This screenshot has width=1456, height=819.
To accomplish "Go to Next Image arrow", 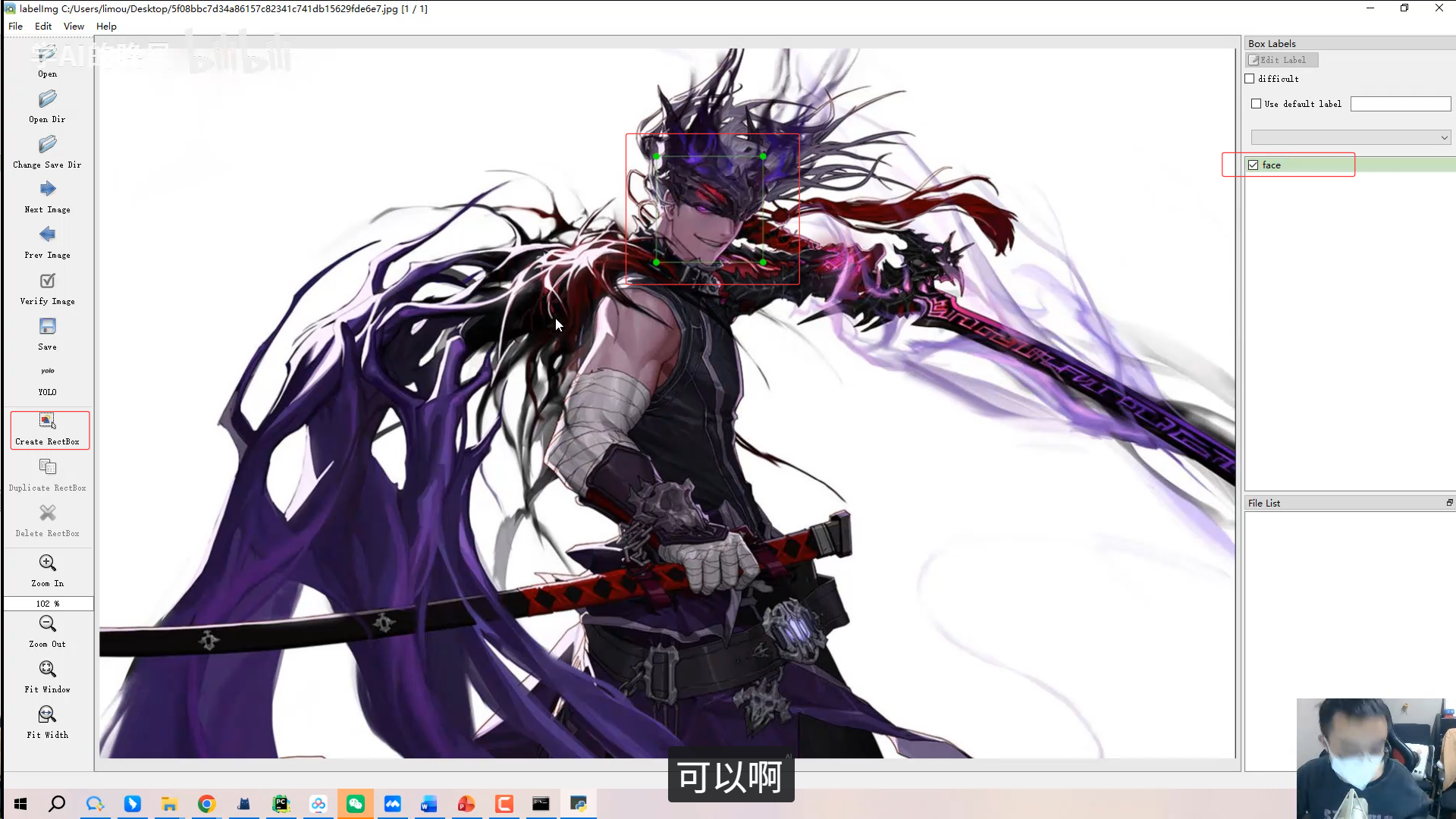I will (x=47, y=190).
